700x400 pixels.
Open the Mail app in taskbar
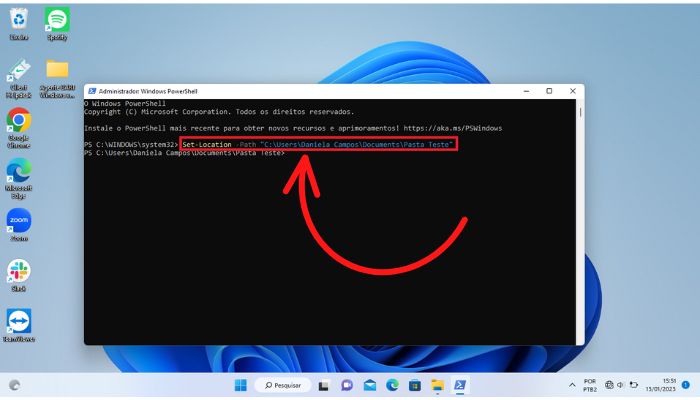(370, 385)
